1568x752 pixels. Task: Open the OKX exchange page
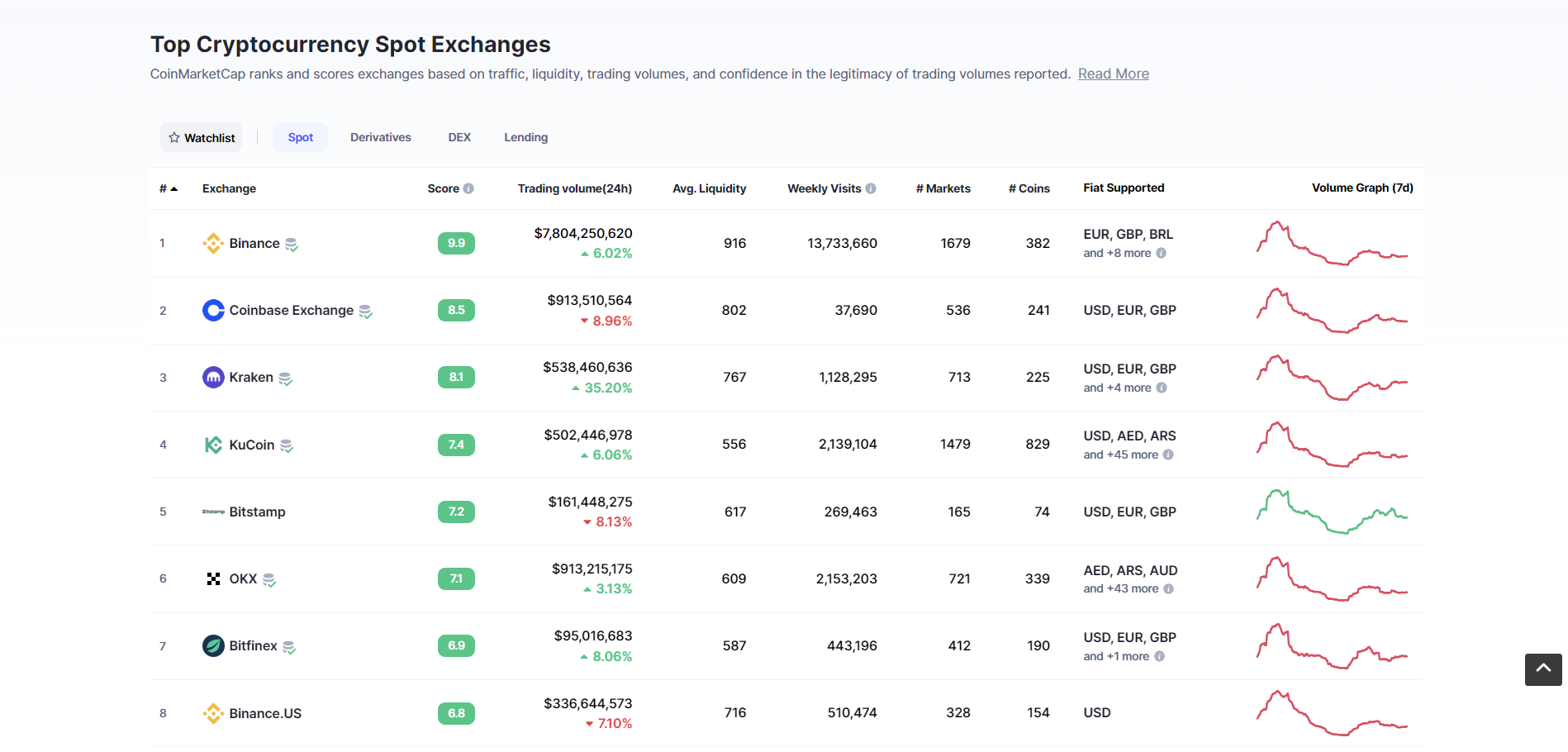[244, 578]
